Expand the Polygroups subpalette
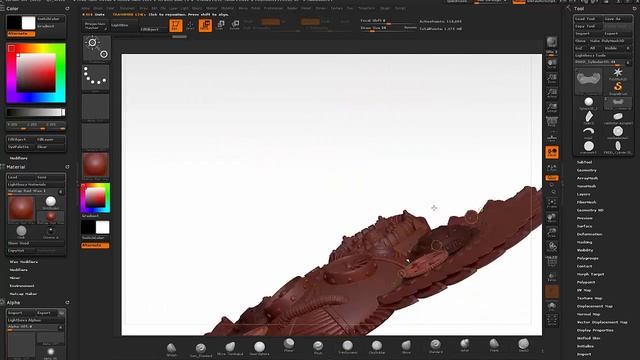 588,258
